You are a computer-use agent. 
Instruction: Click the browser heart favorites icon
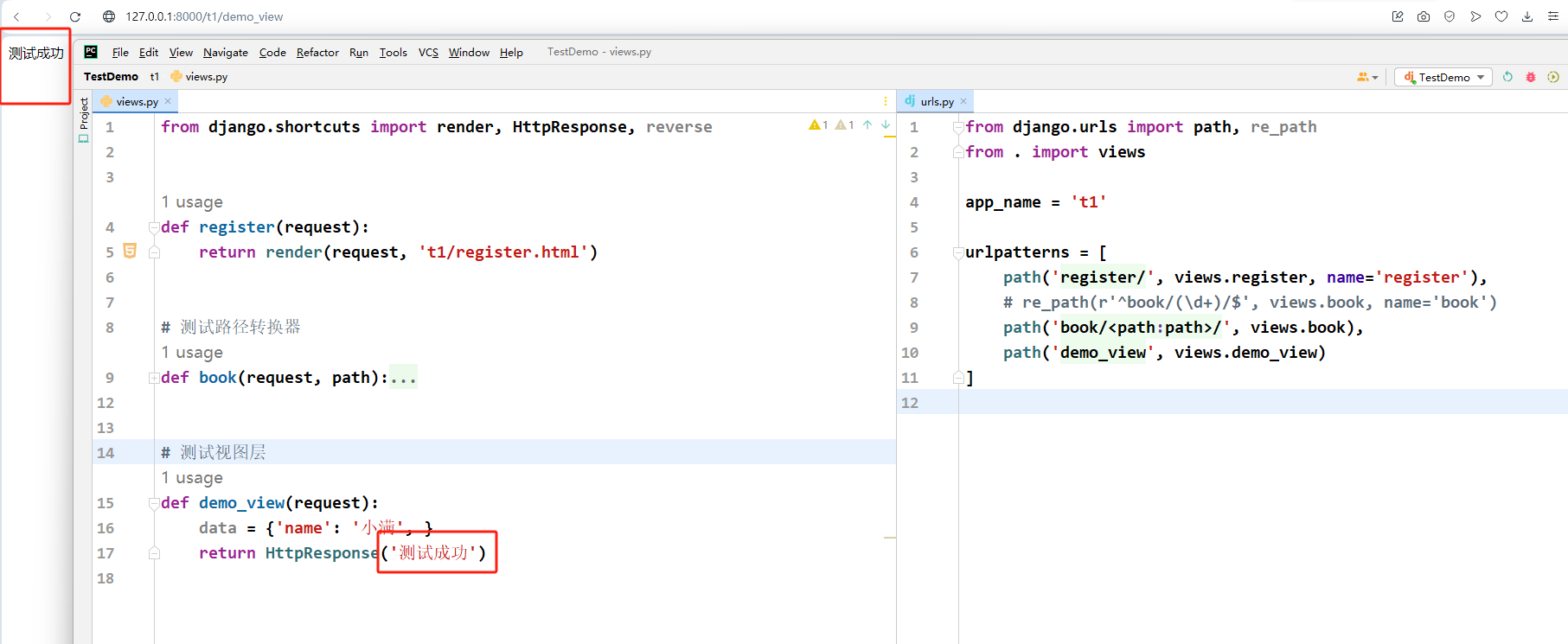(1501, 16)
